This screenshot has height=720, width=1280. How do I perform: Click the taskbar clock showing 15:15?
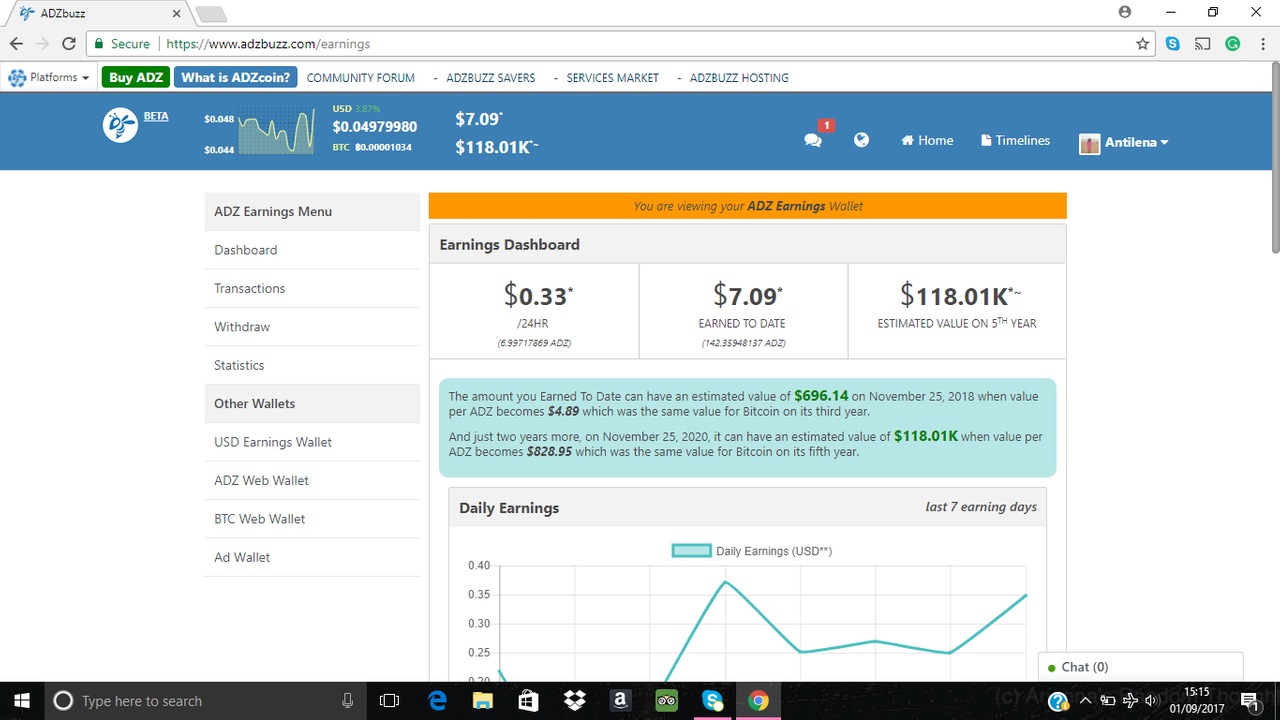(x=1195, y=701)
